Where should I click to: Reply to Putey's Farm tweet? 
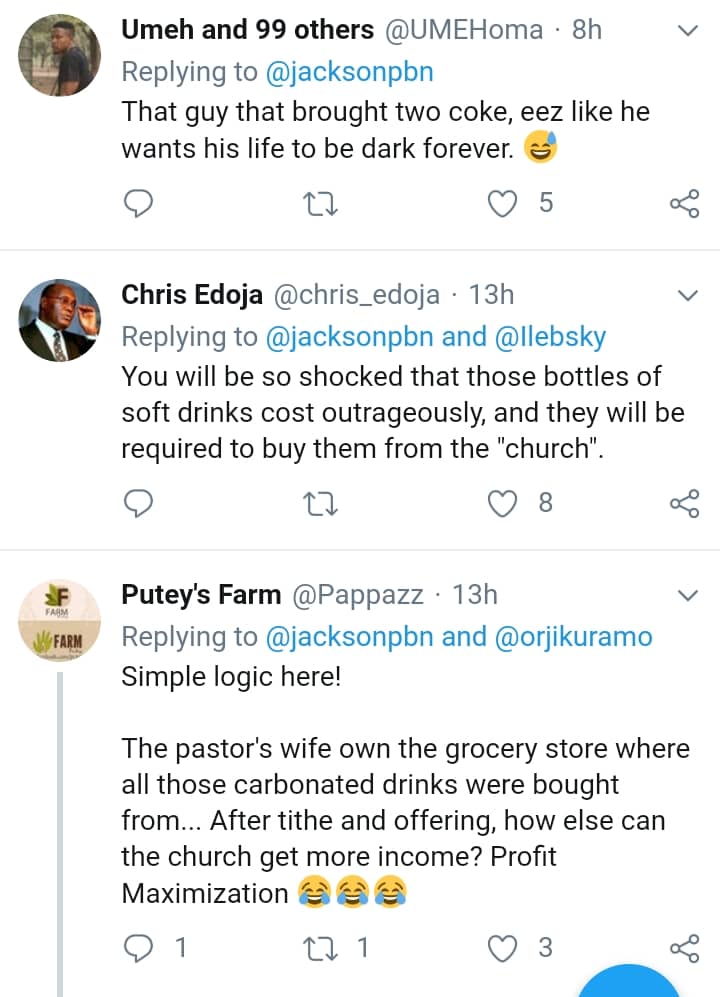[137, 947]
